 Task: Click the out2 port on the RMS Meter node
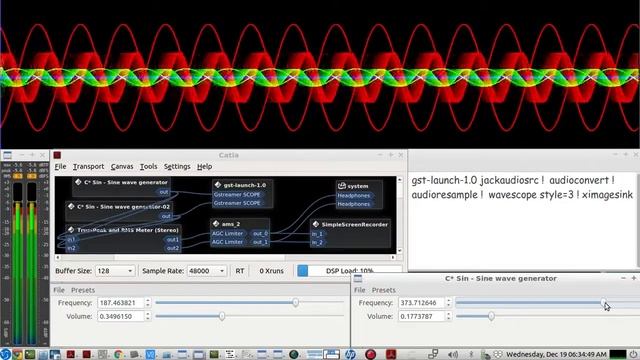point(173,248)
